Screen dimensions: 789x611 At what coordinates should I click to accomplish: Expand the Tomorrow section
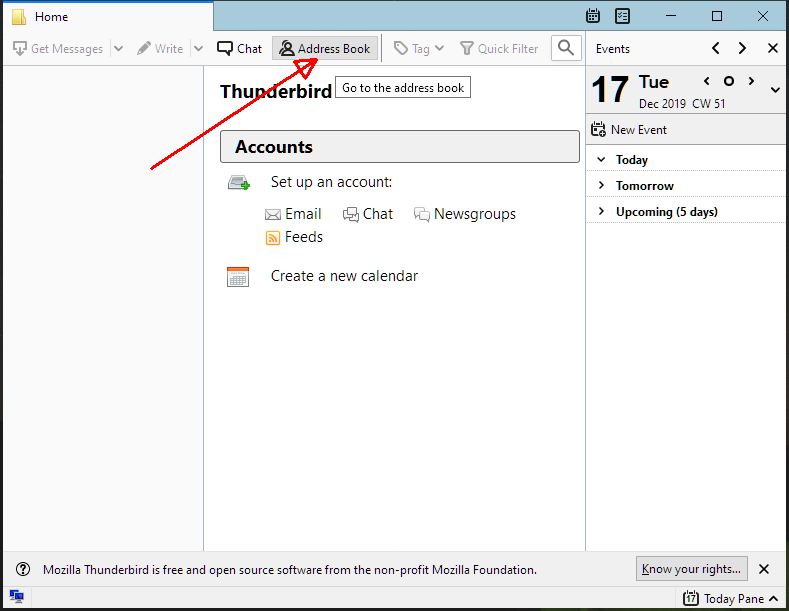point(601,185)
